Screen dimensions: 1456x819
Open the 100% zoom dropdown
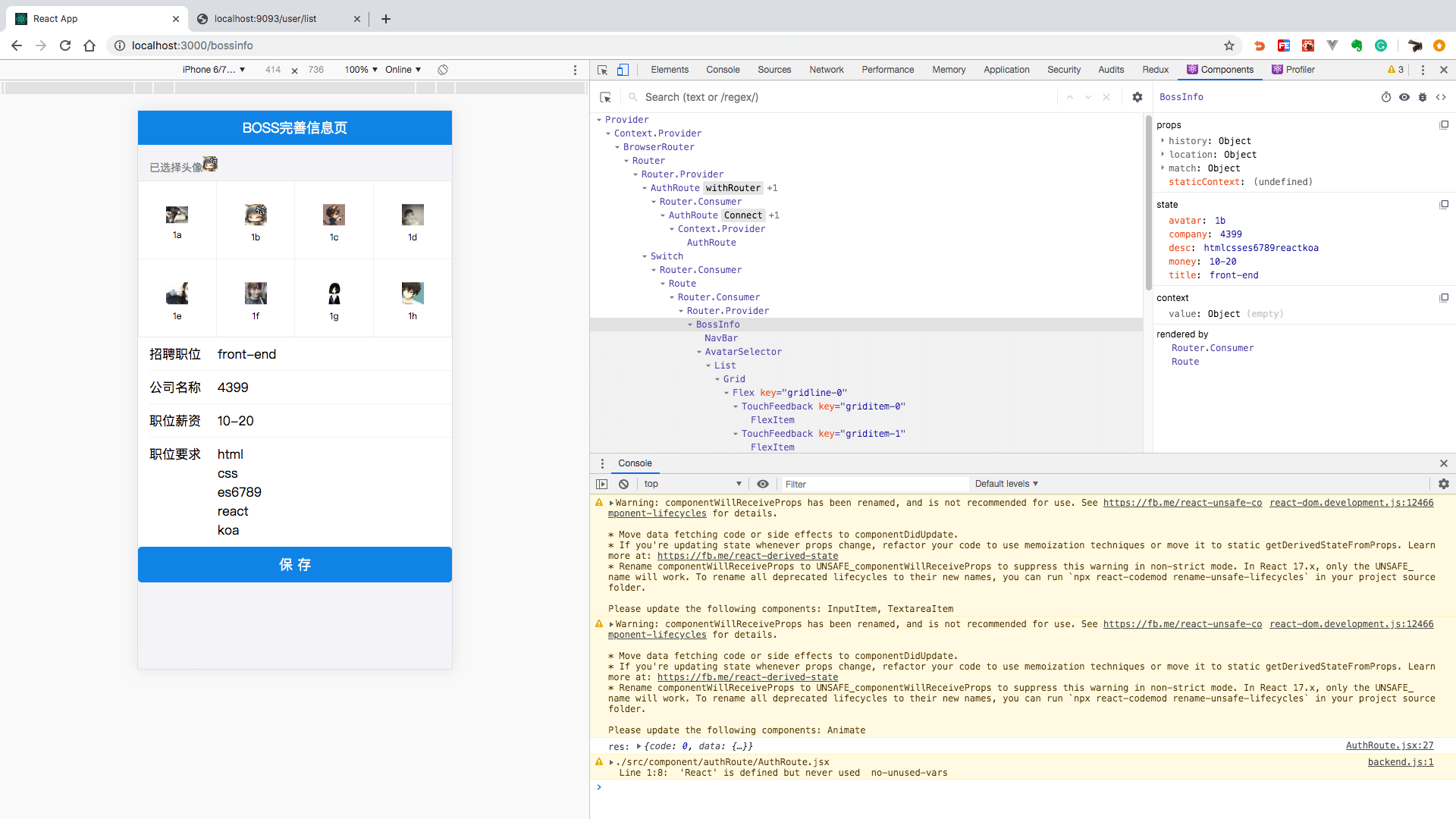click(x=361, y=70)
